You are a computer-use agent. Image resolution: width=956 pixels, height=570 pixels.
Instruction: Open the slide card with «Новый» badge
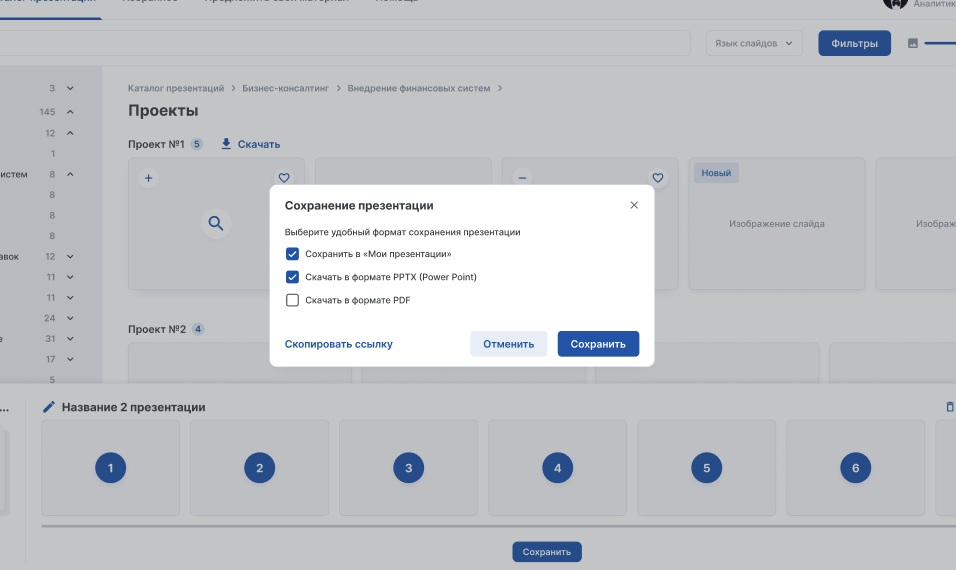(x=777, y=224)
